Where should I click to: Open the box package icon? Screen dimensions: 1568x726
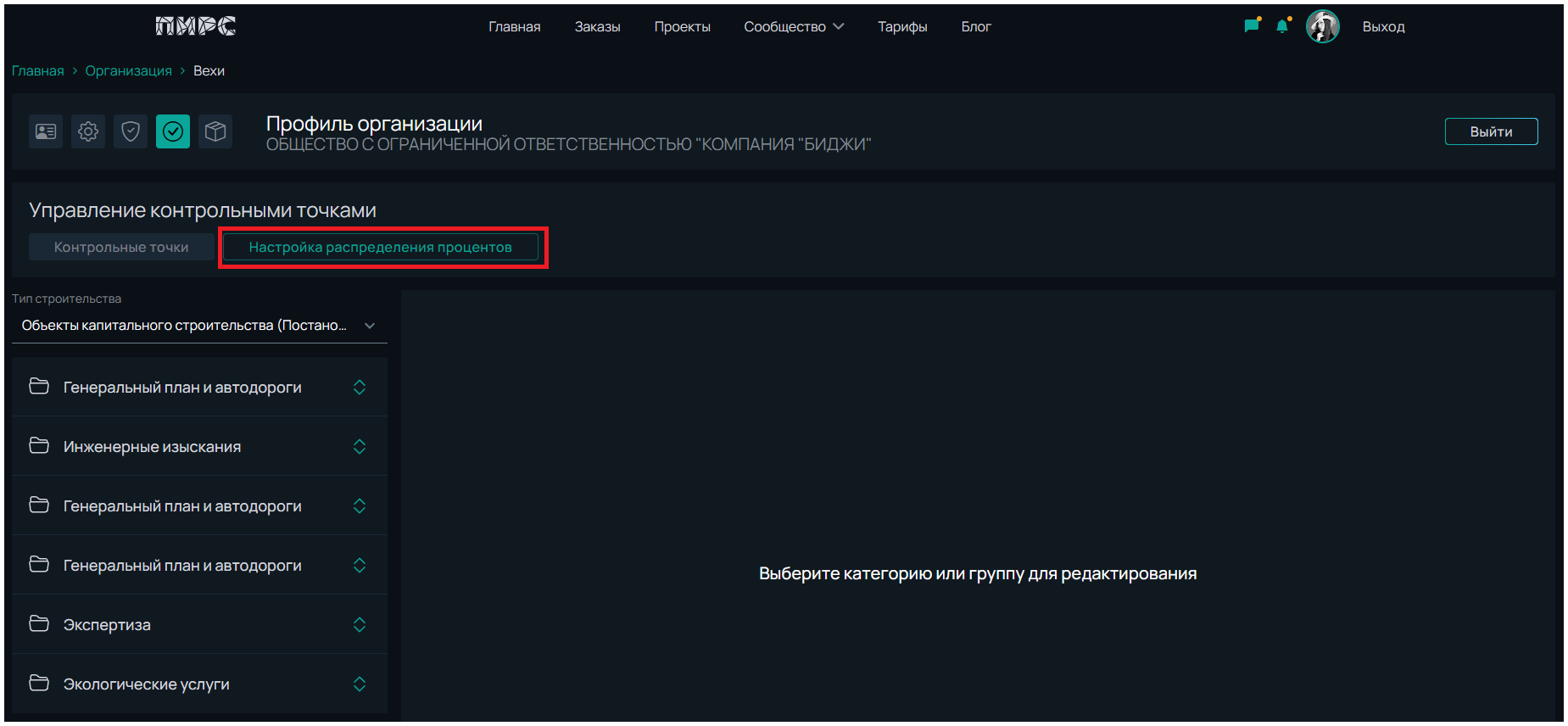(x=215, y=131)
